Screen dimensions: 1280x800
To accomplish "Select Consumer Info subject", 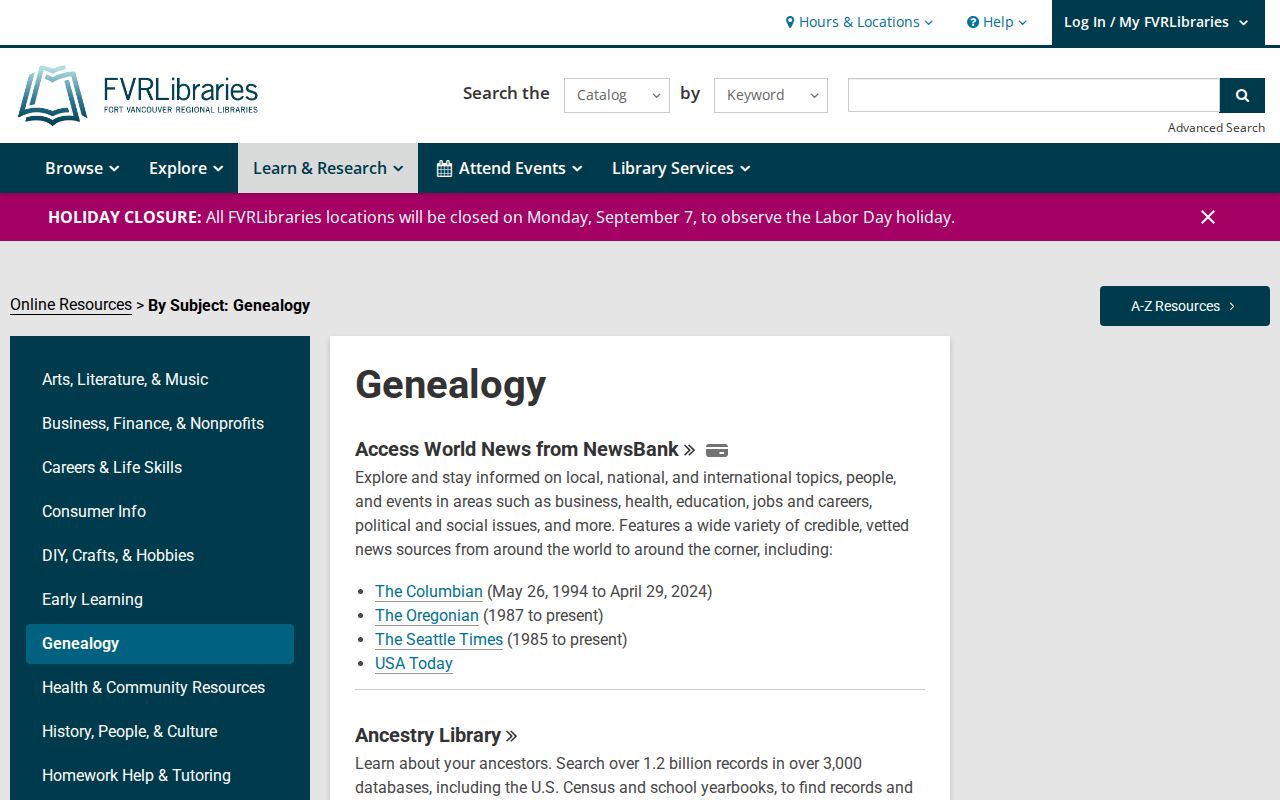I will [x=160, y=512].
